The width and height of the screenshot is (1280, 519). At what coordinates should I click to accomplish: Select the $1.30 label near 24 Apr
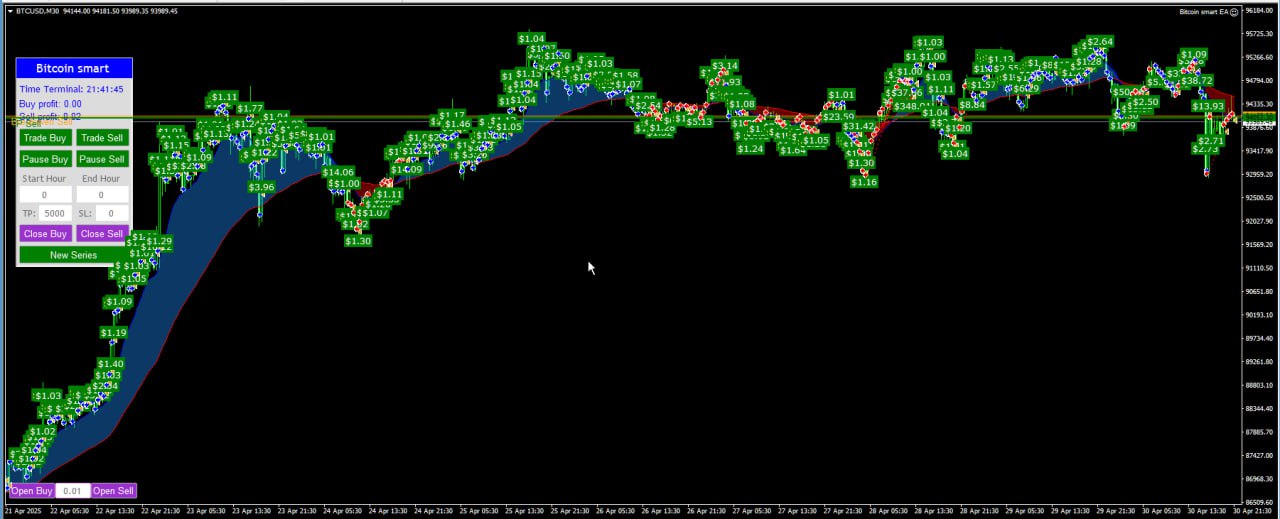tap(357, 241)
